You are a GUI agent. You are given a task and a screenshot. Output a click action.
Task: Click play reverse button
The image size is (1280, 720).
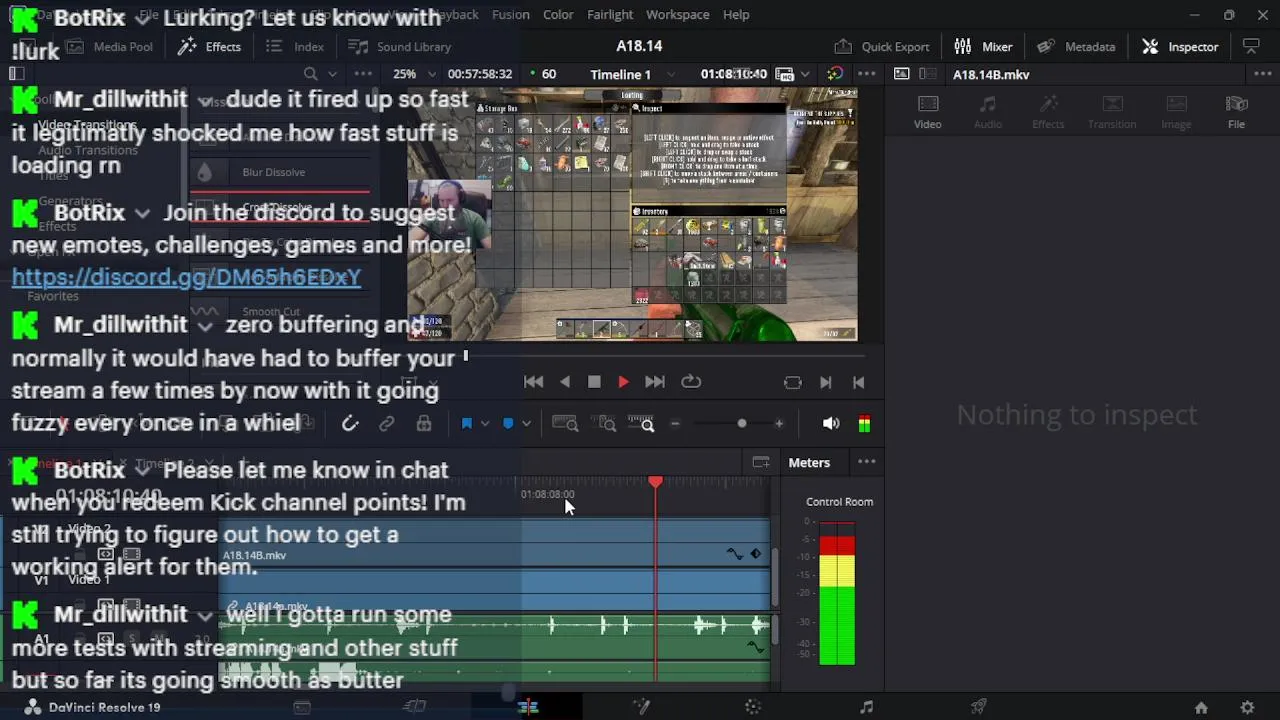[x=565, y=382]
